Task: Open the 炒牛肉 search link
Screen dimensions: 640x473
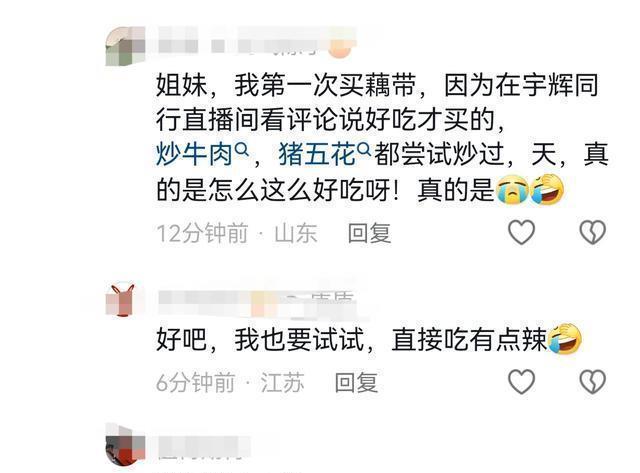Action: point(194,155)
